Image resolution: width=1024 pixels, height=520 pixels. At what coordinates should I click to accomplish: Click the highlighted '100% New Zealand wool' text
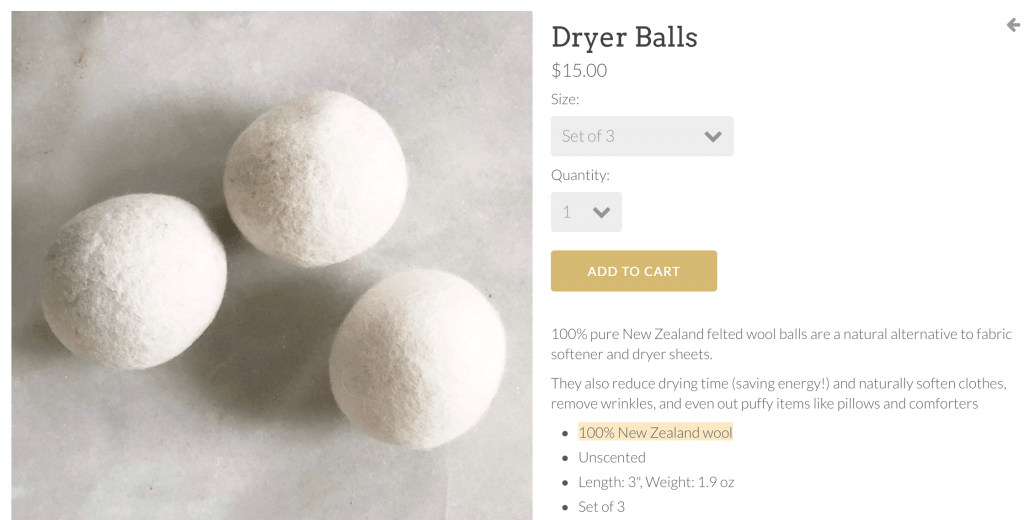[655, 432]
